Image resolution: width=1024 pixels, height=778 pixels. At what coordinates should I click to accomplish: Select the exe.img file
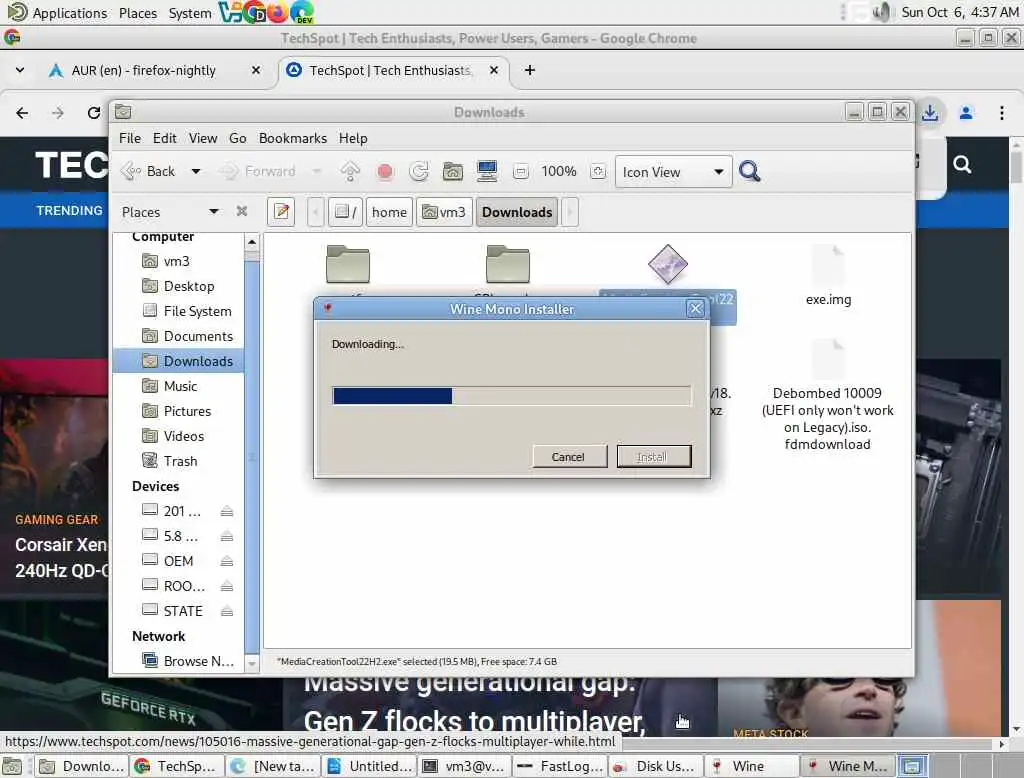828,276
